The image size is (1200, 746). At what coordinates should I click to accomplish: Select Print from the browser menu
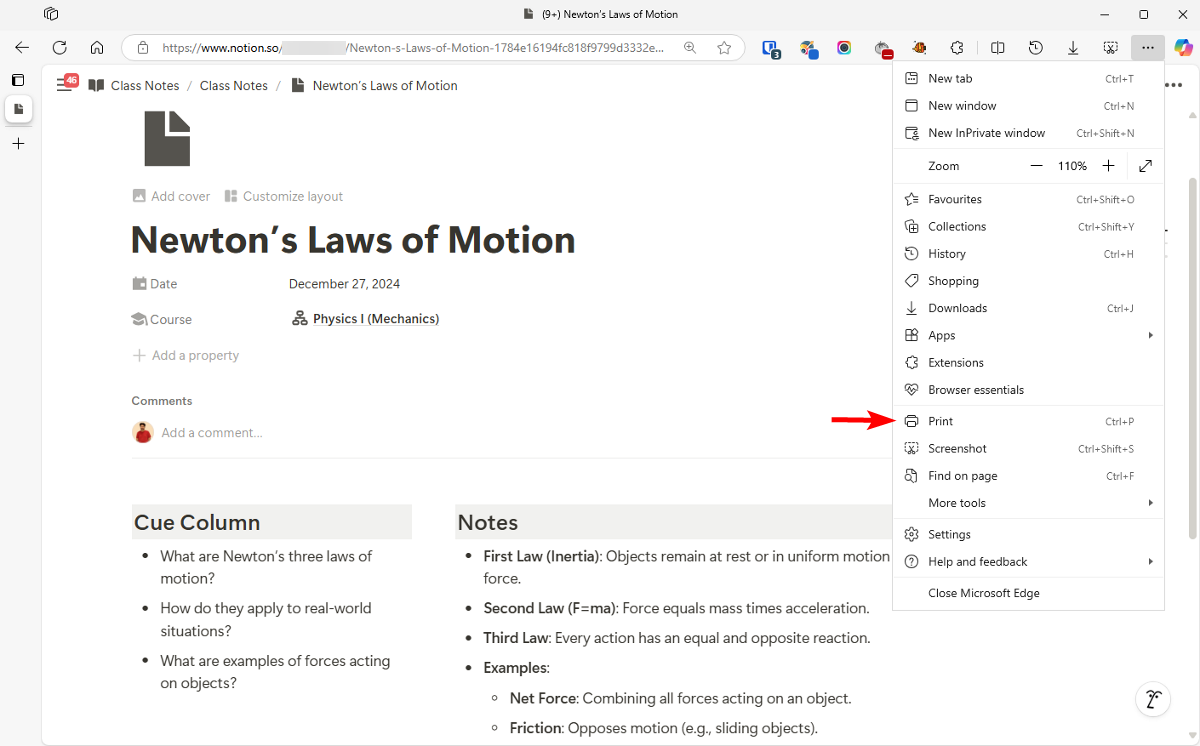940,421
